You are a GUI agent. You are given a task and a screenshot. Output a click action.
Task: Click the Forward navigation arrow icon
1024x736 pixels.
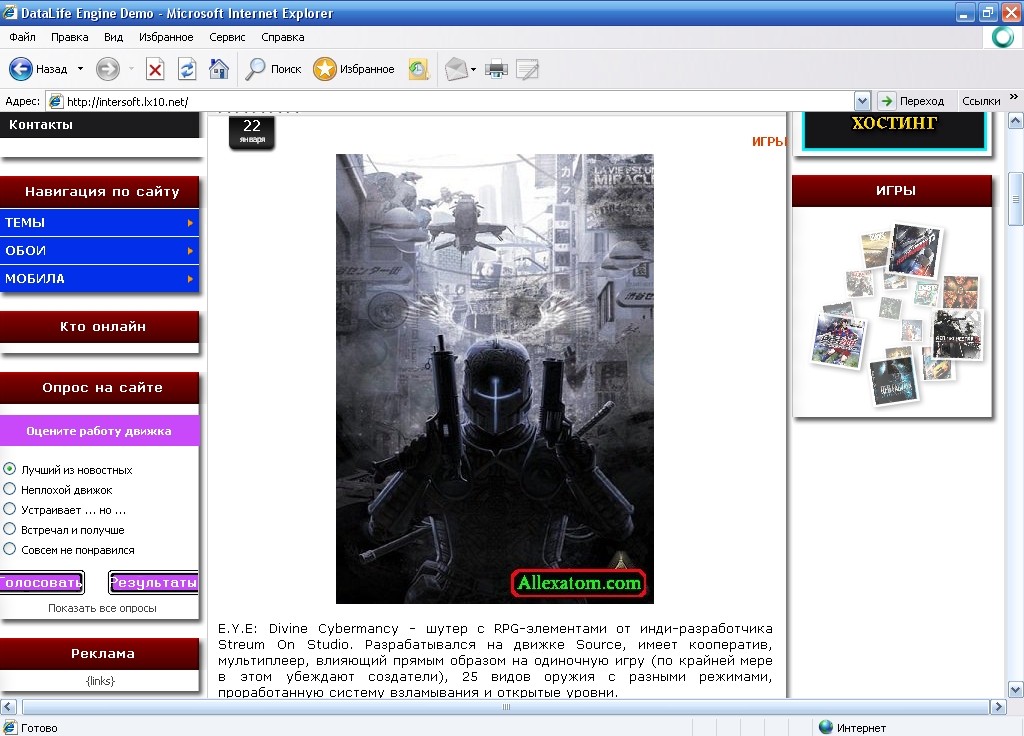point(108,69)
